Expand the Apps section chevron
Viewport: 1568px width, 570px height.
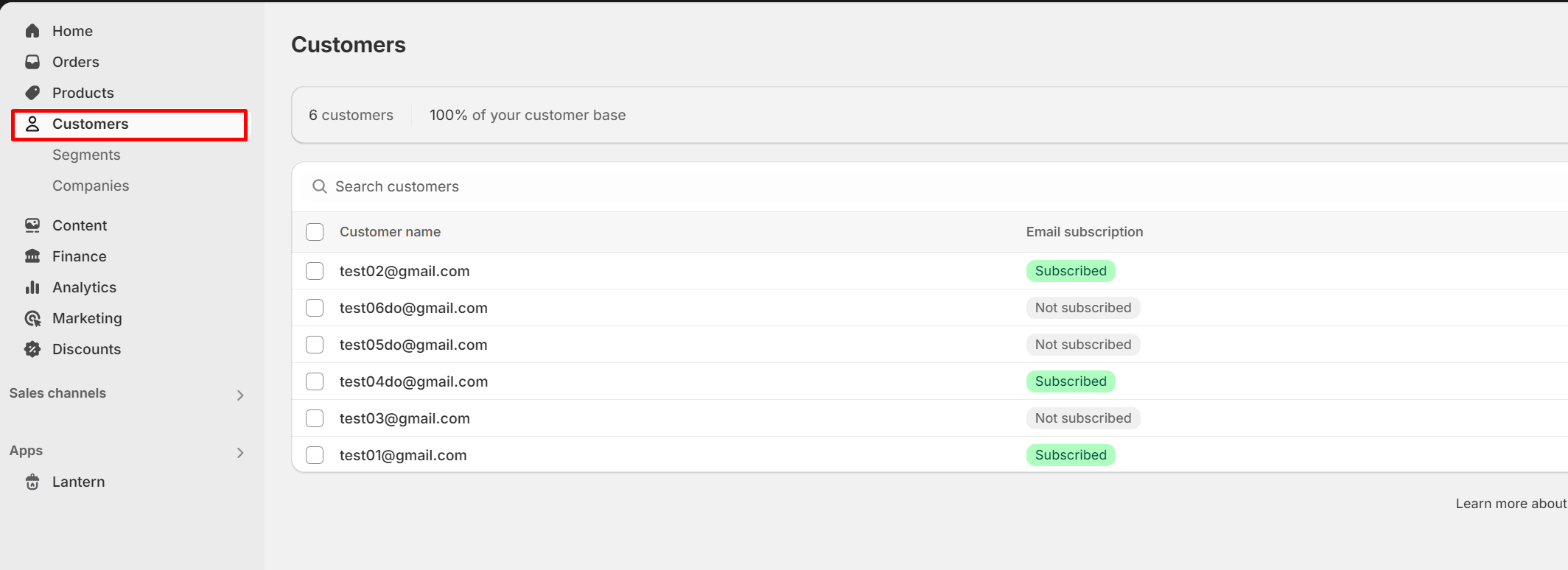pos(240,453)
